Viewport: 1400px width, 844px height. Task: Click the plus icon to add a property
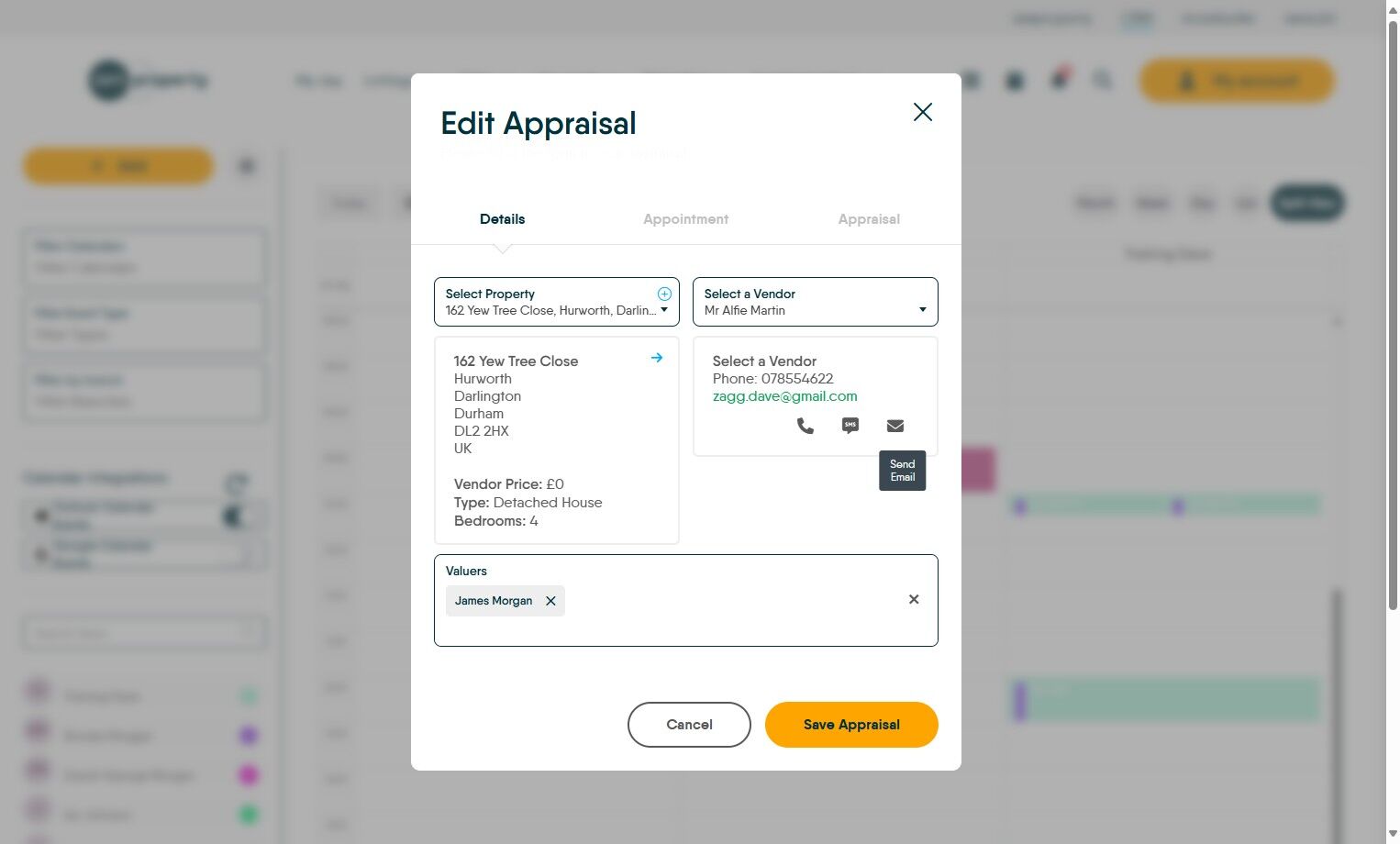click(663, 294)
